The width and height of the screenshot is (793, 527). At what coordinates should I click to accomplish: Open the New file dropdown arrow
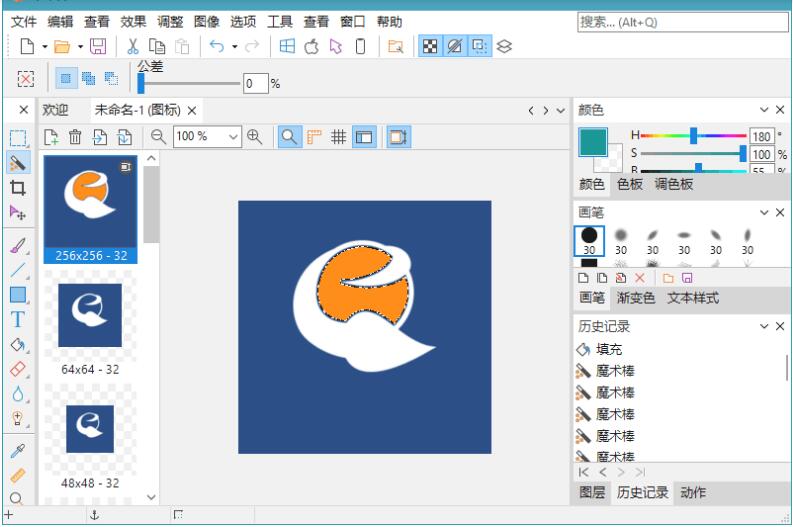pyautogui.click(x=45, y=47)
